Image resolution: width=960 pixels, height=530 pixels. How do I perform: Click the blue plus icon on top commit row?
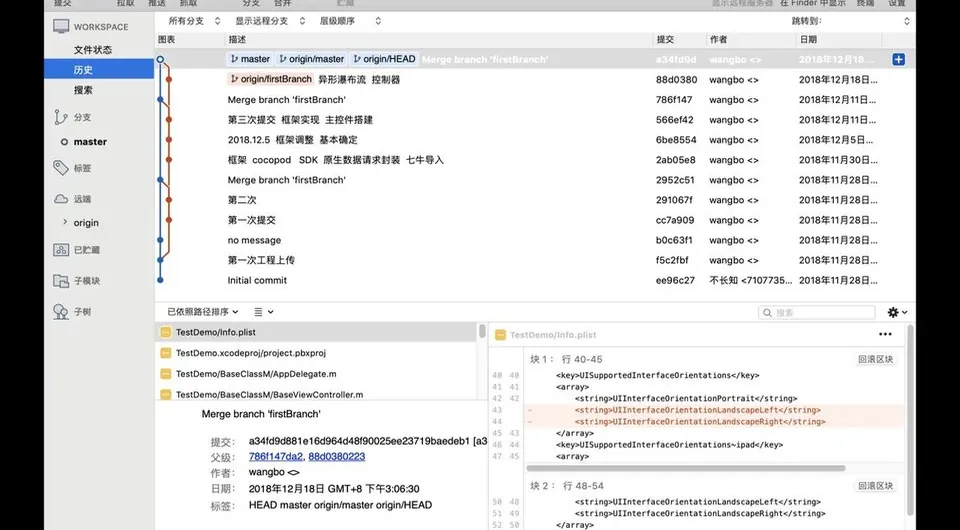[x=898, y=59]
